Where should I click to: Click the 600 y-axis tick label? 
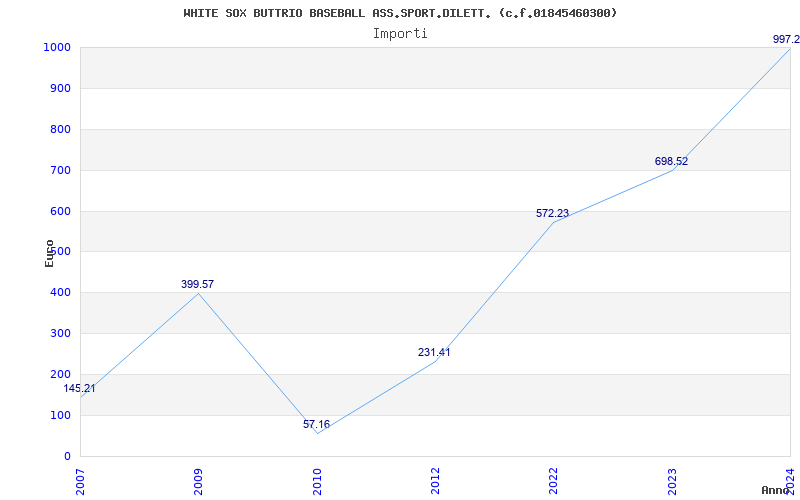(x=63, y=211)
